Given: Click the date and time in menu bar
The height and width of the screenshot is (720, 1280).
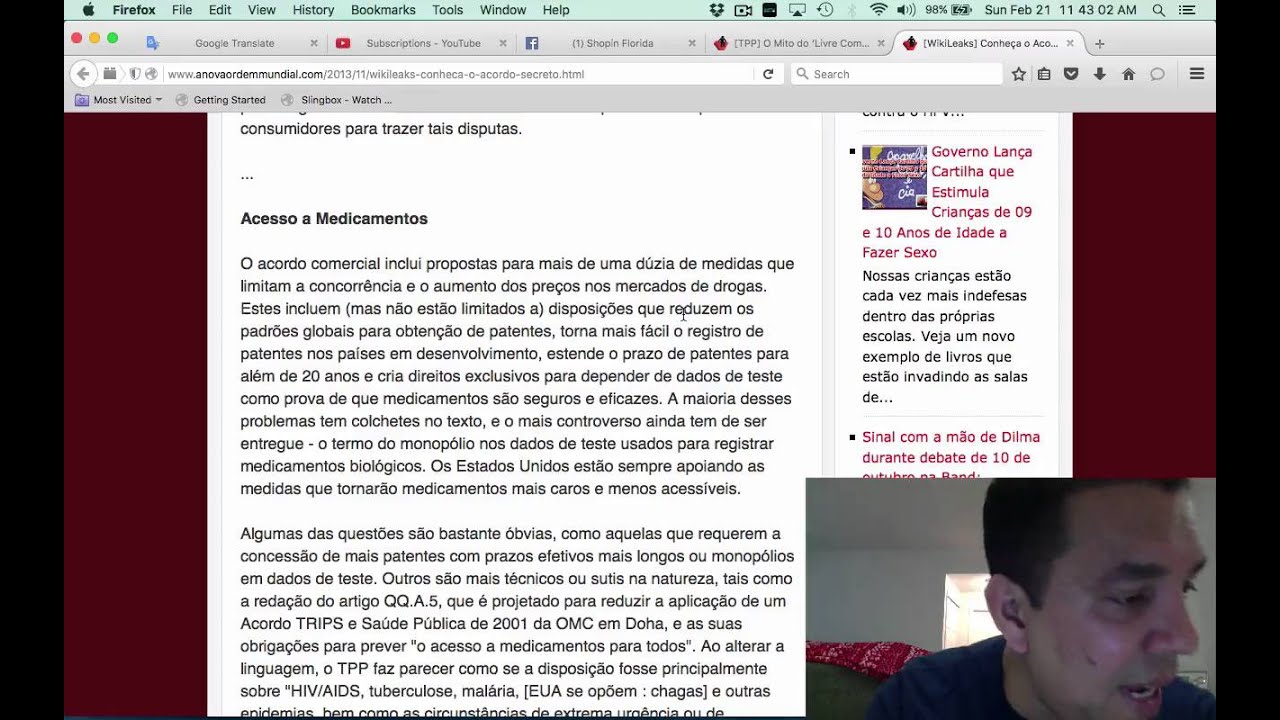Looking at the screenshot, I should pyautogui.click(x=1060, y=10).
